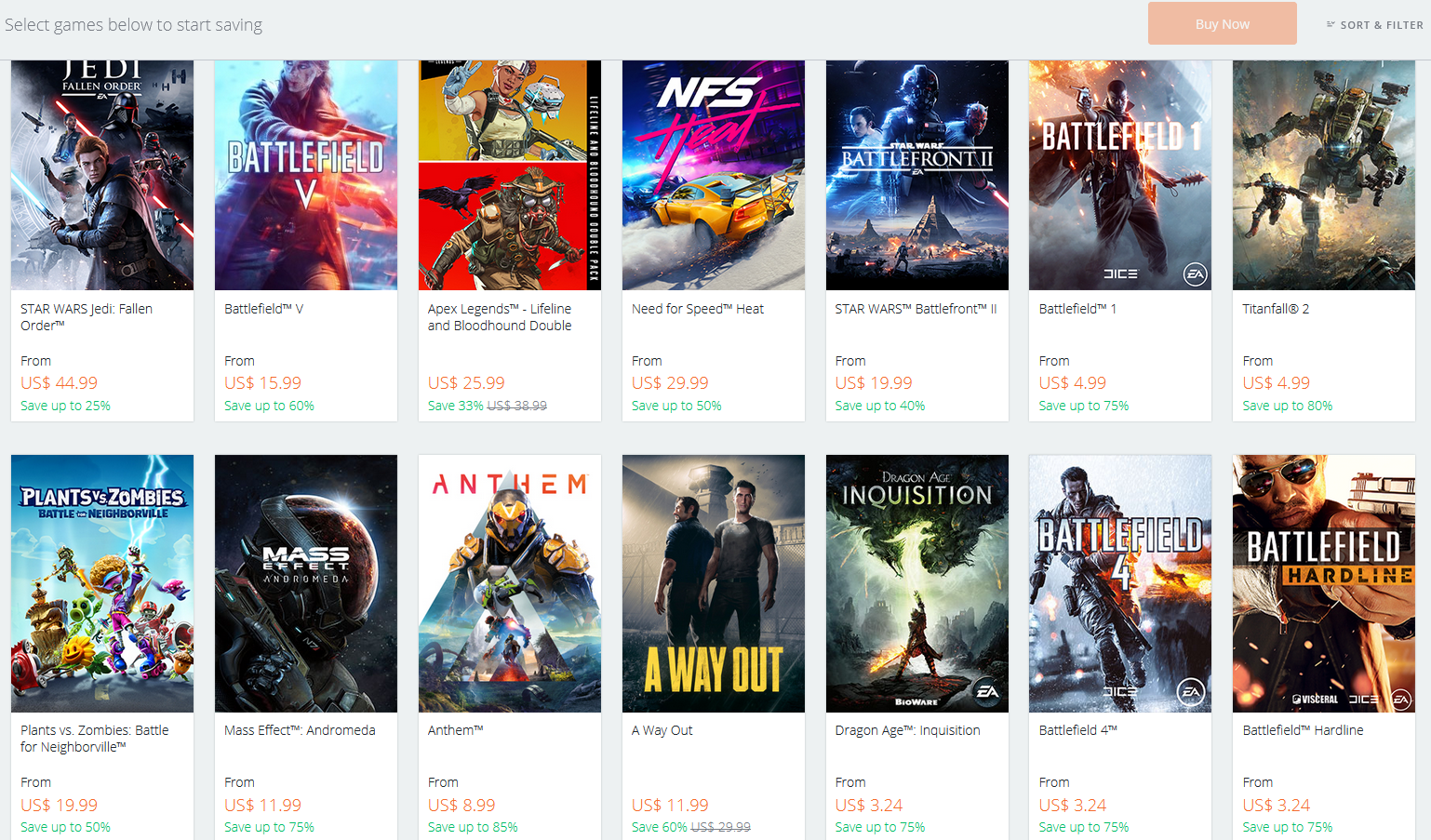The height and width of the screenshot is (840, 1431).
Task: Open the 'Need for Speed Heat' title
Action: pyautogui.click(x=698, y=309)
